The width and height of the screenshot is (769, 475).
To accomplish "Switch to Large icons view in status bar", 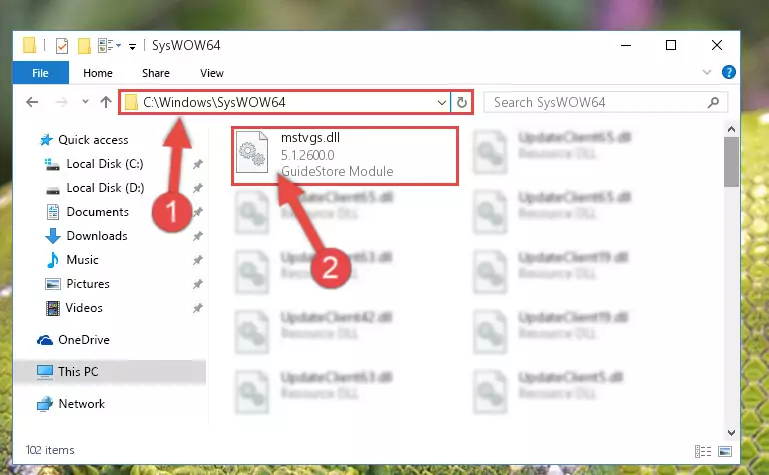I will 725,451.
